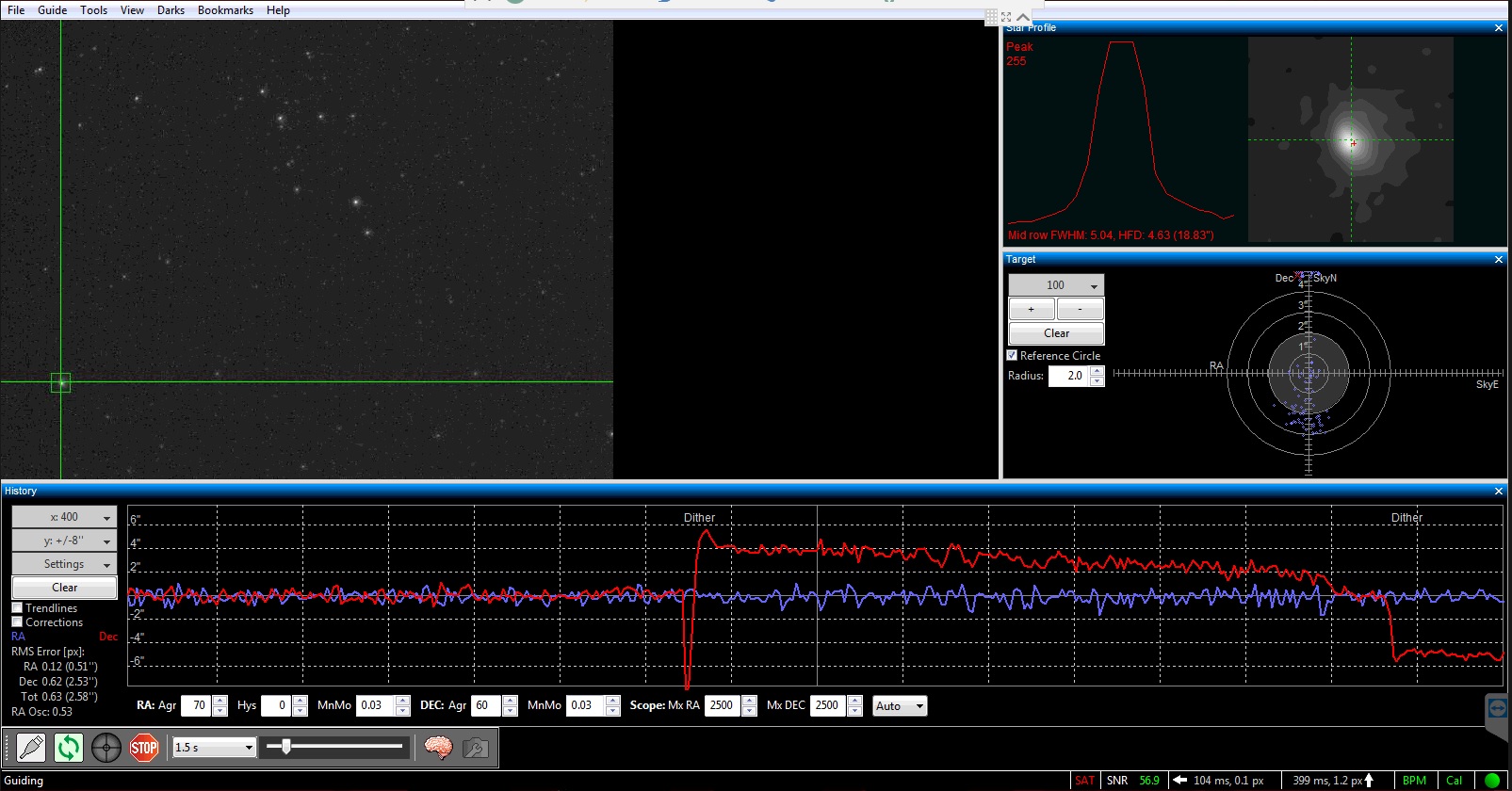Click the selected guide star box
The width and height of the screenshot is (1512, 791).
tap(60, 382)
